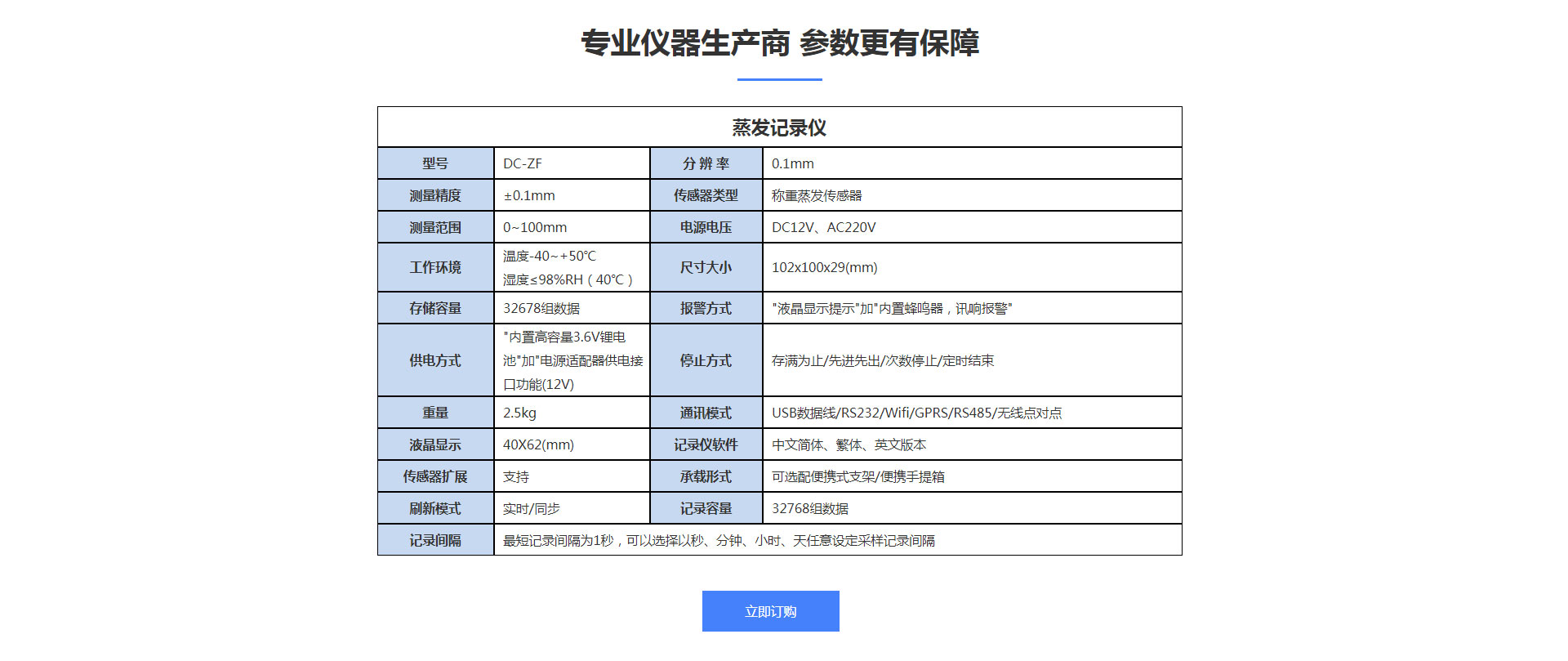Click the 工作环境 label cell
Screen dimensions: 1568x661
[x=435, y=267]
